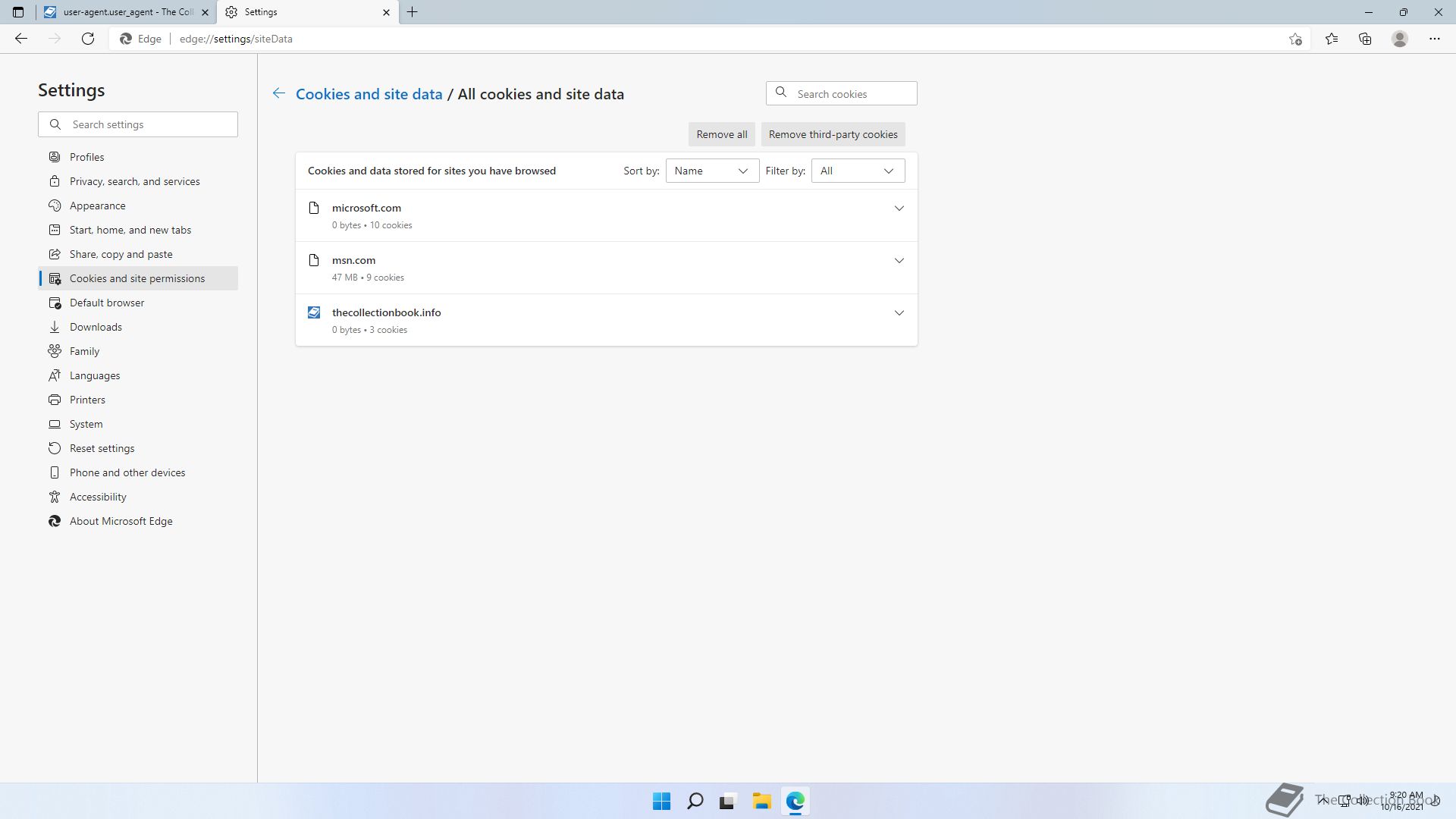
Task: Open Appearance settings section
Action: click(138, 206)
